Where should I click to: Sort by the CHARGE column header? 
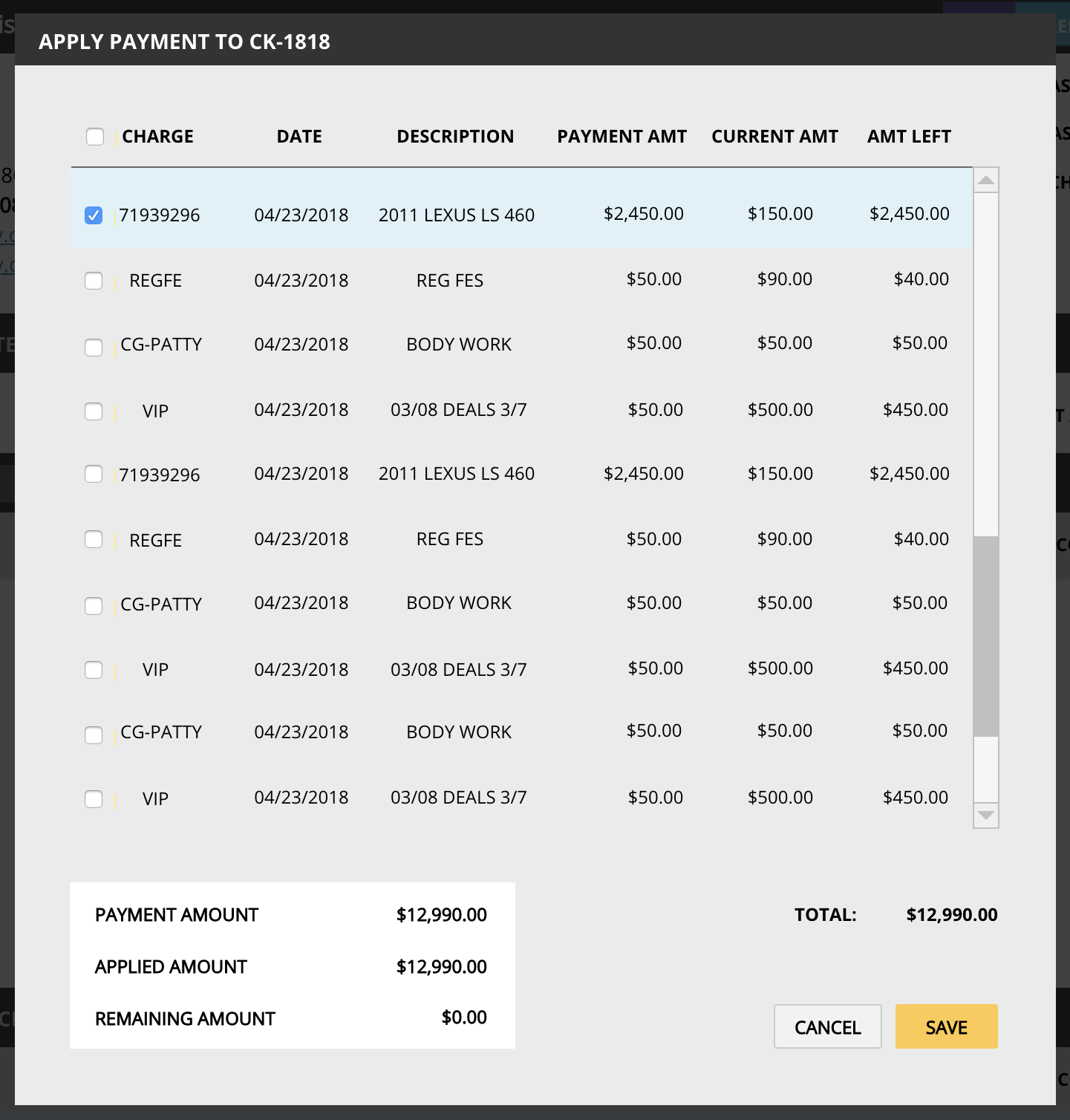pyautogui.click(x=157, y=137)
